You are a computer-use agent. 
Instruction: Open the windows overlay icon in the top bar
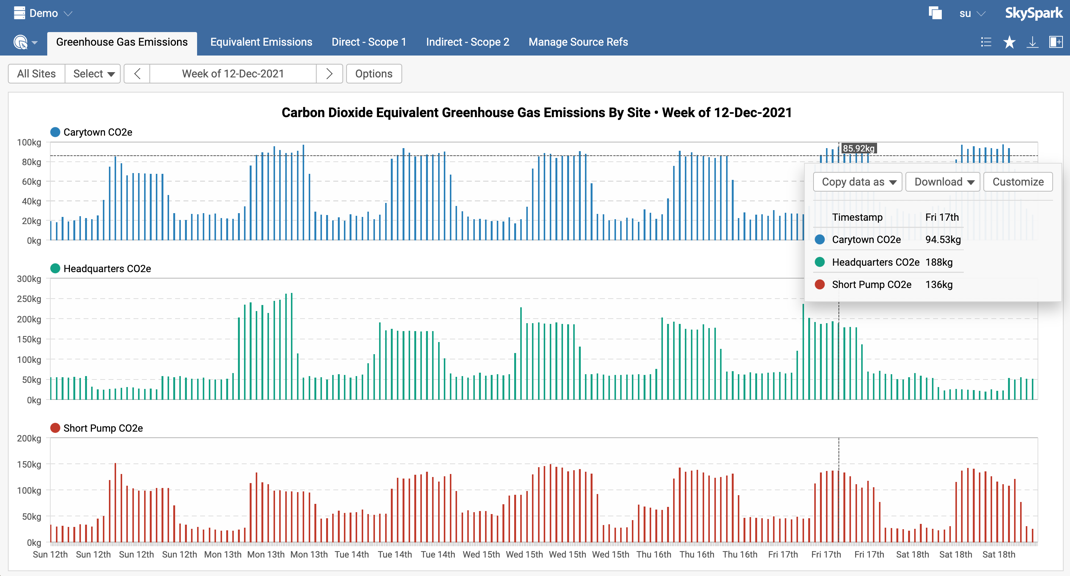935,13
